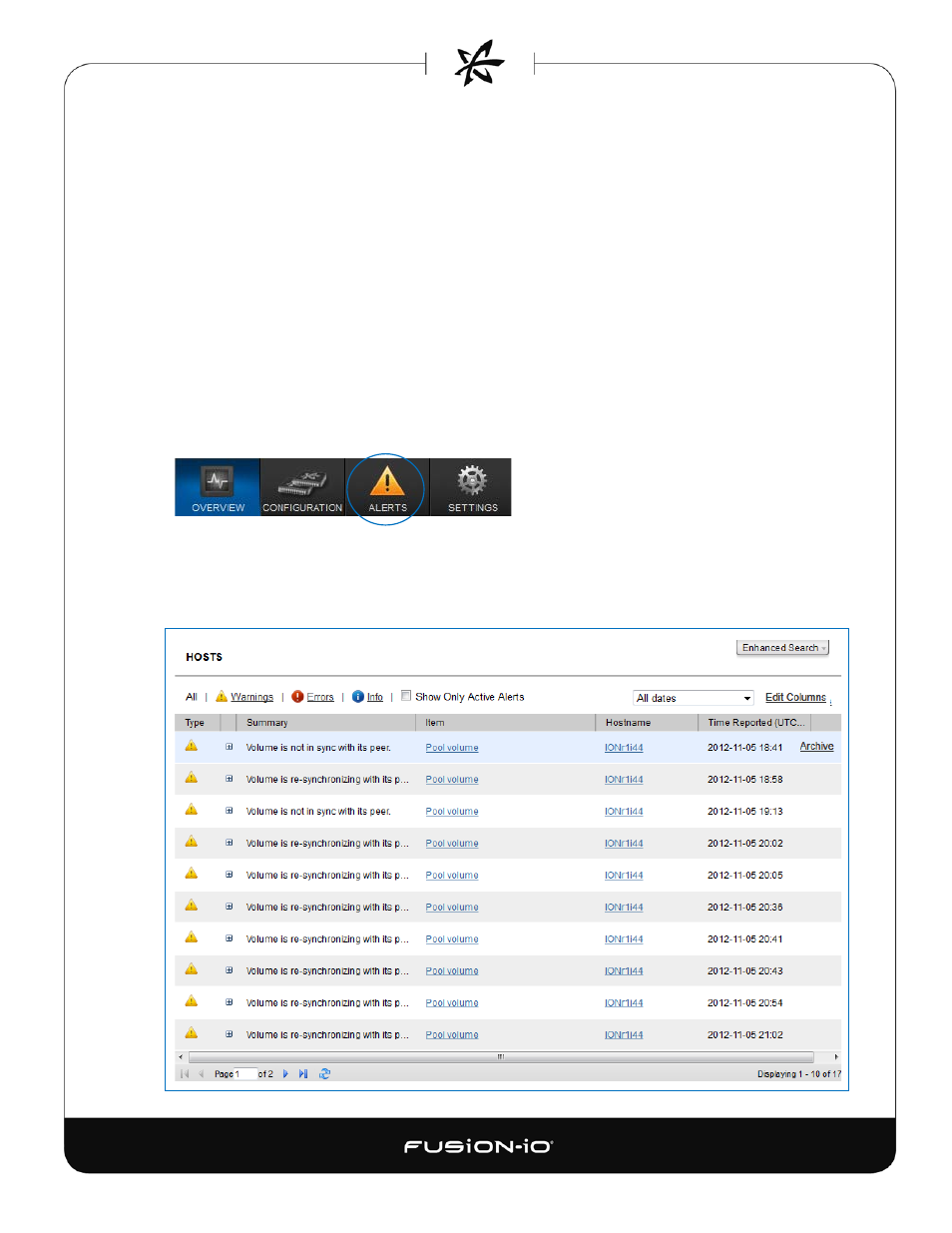Viewport: 952px width, 1233px height.
Task: Filter alerts by Warnings
Action: (x=252, y=697)
